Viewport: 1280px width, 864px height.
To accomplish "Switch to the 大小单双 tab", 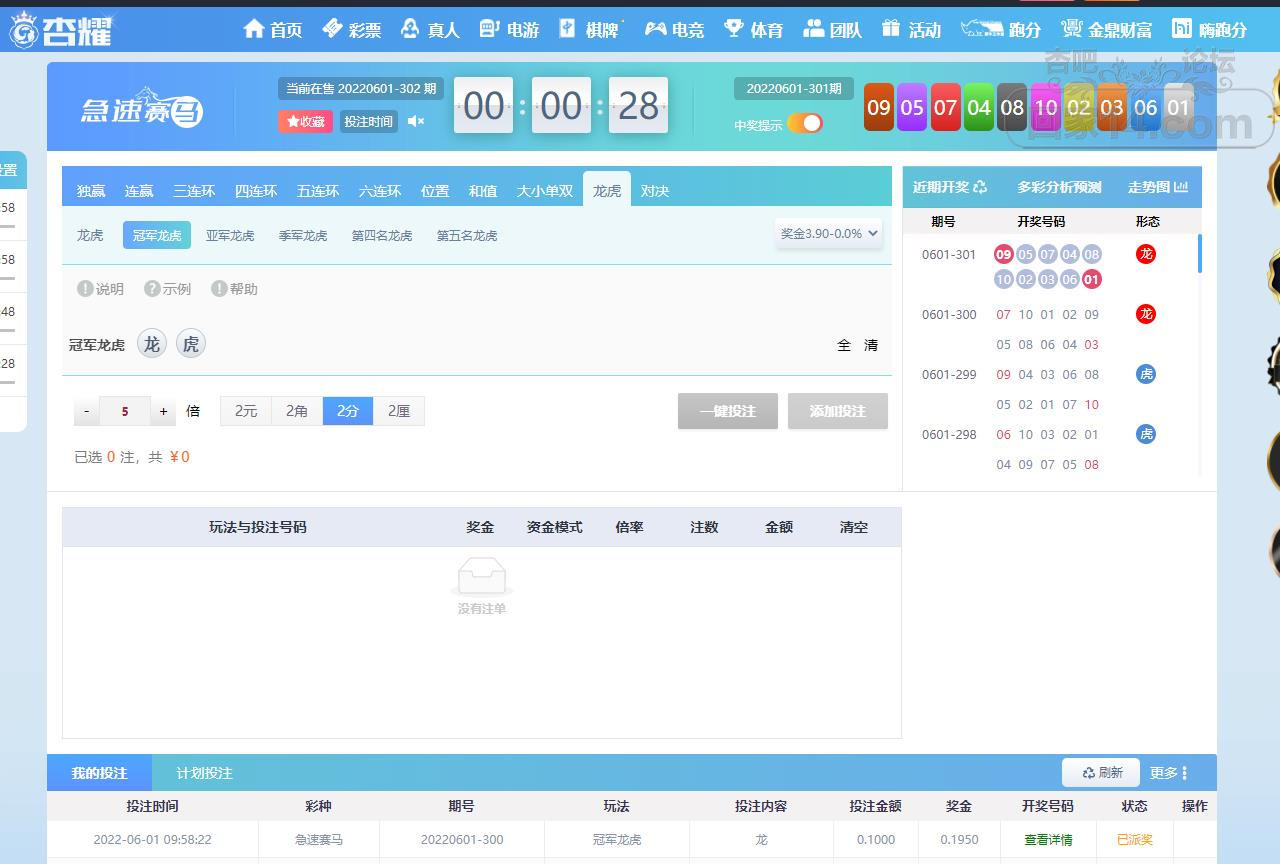I will tap(544, 191).
